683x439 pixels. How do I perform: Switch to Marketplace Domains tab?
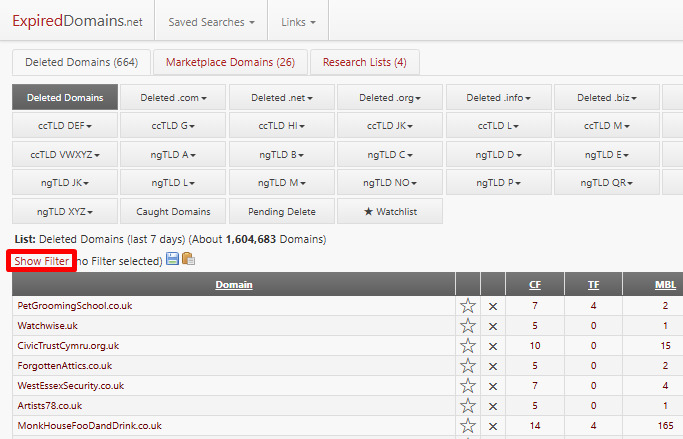(x=230, y=62)
